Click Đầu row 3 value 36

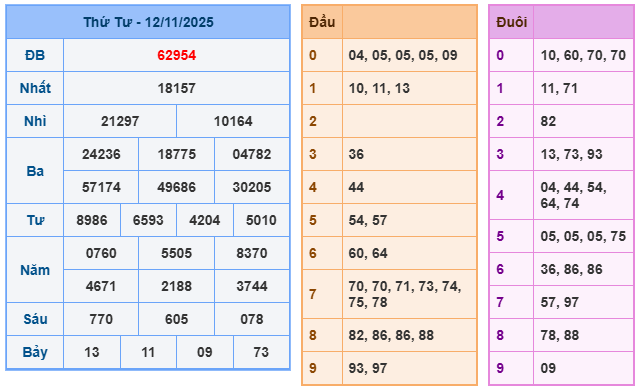356,154
